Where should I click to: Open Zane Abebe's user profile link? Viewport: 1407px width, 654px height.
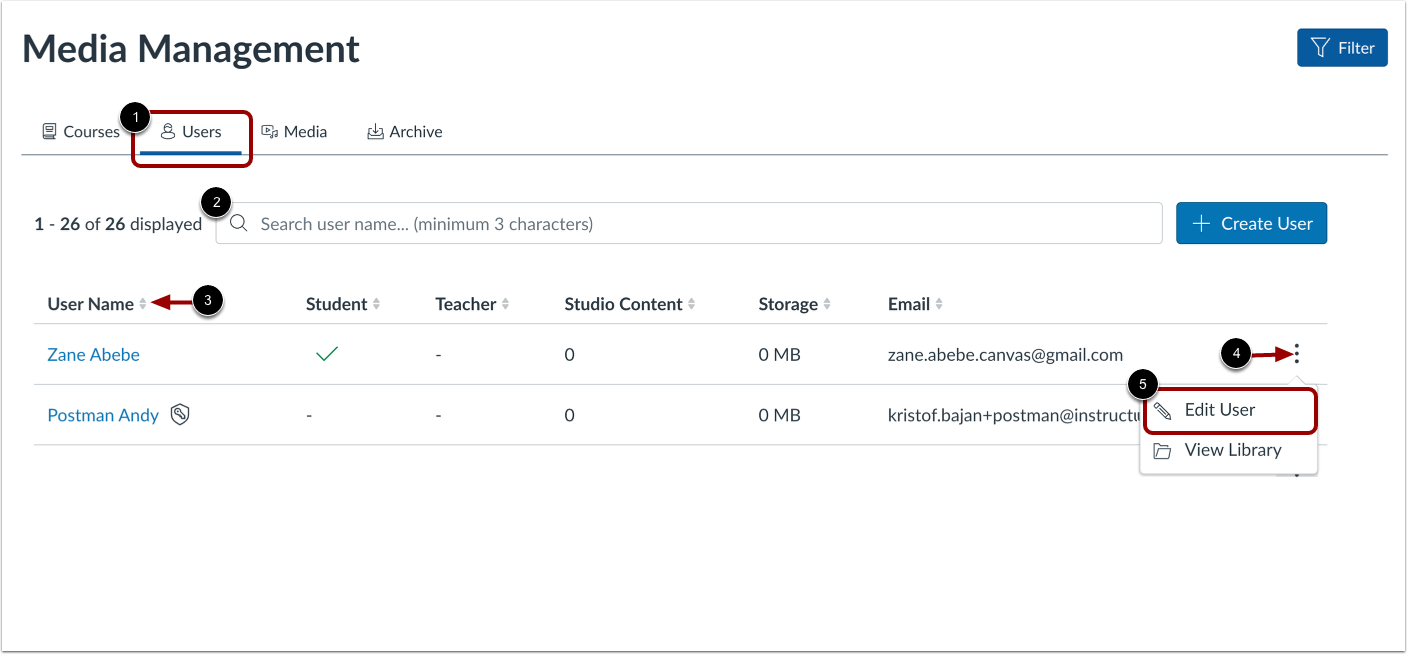93,354
